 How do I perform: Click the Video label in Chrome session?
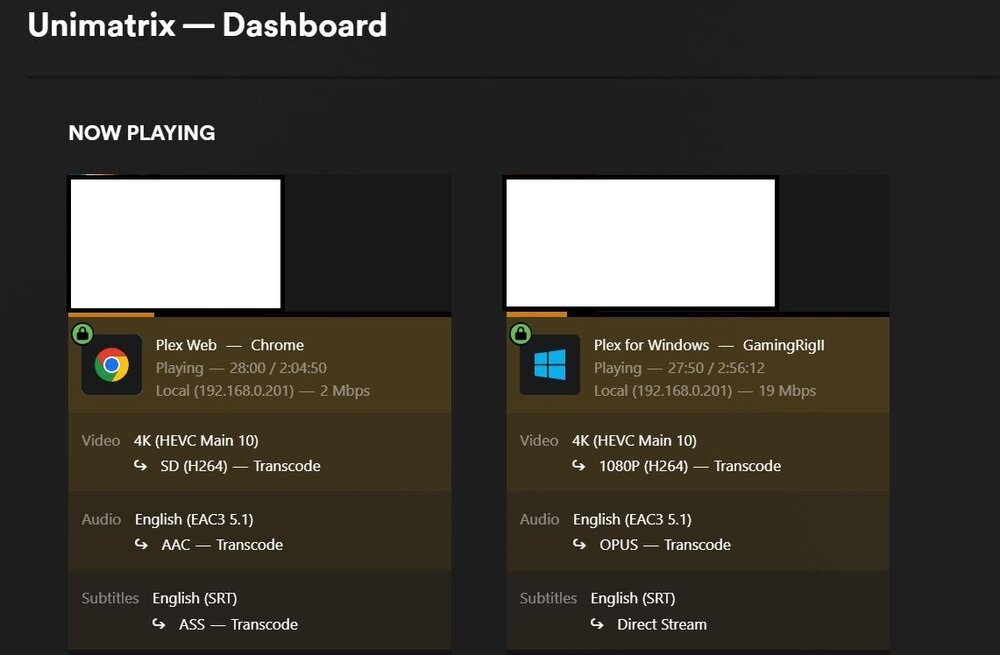pyautogui.click(x=101, y=441)
